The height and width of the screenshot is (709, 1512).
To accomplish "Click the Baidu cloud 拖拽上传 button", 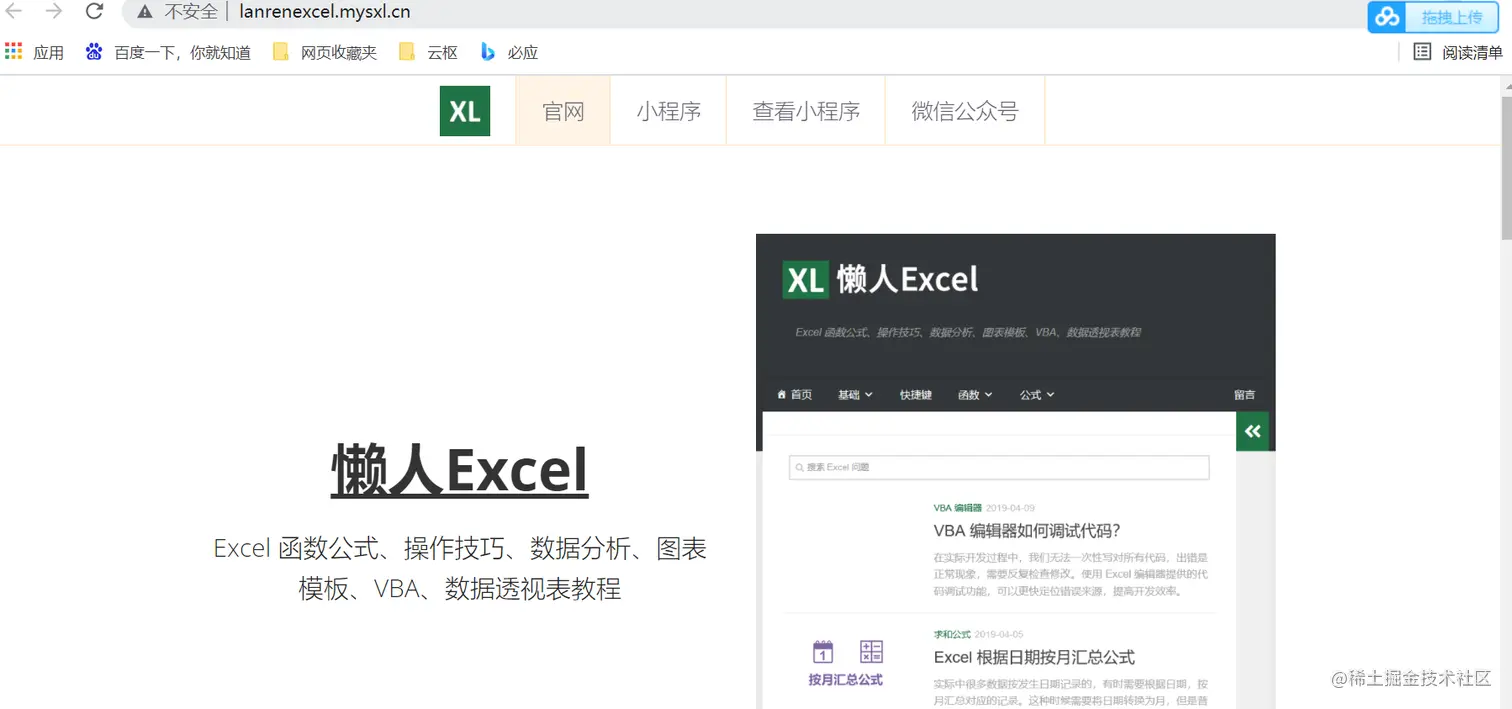I will click(1434, 17).
